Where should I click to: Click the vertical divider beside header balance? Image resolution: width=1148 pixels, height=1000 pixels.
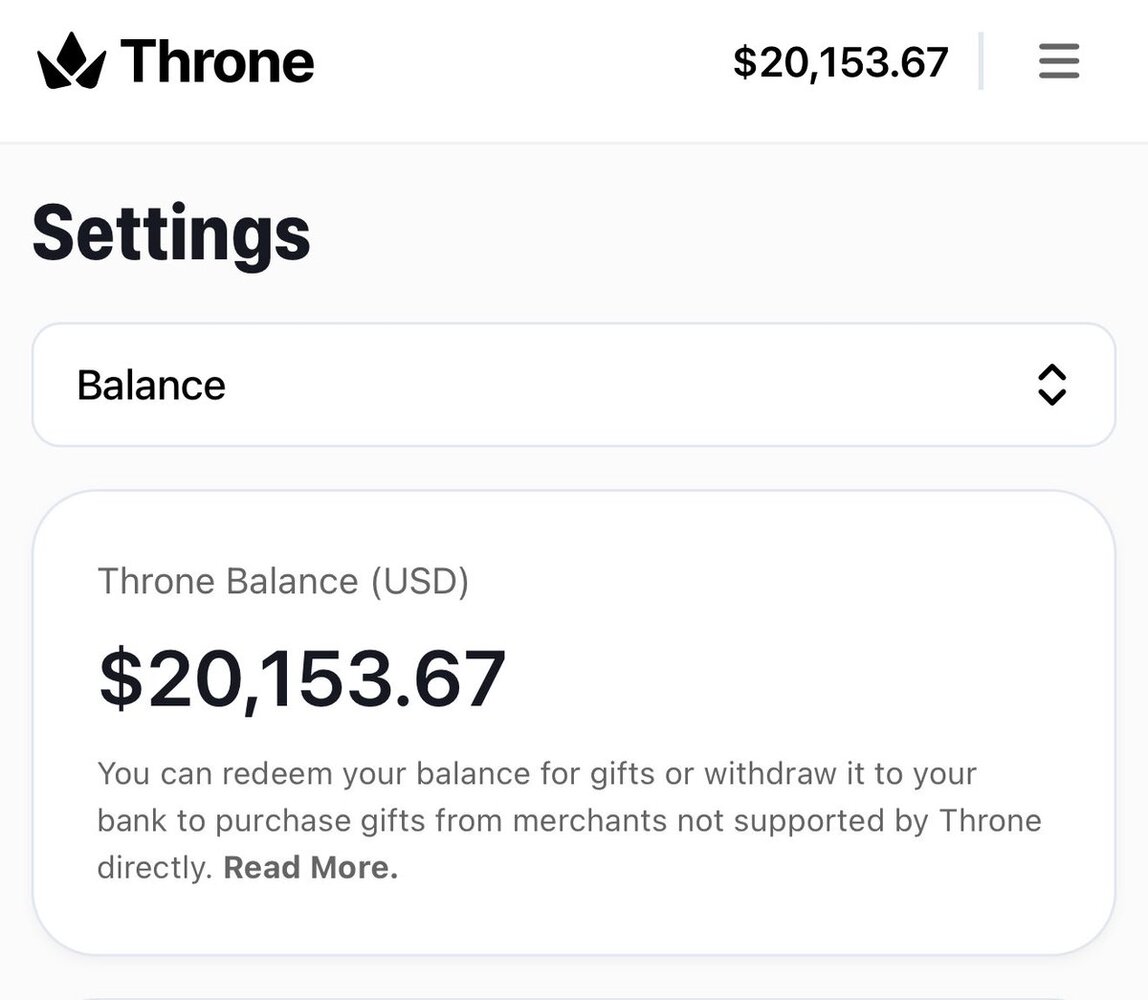pos(981,61)
